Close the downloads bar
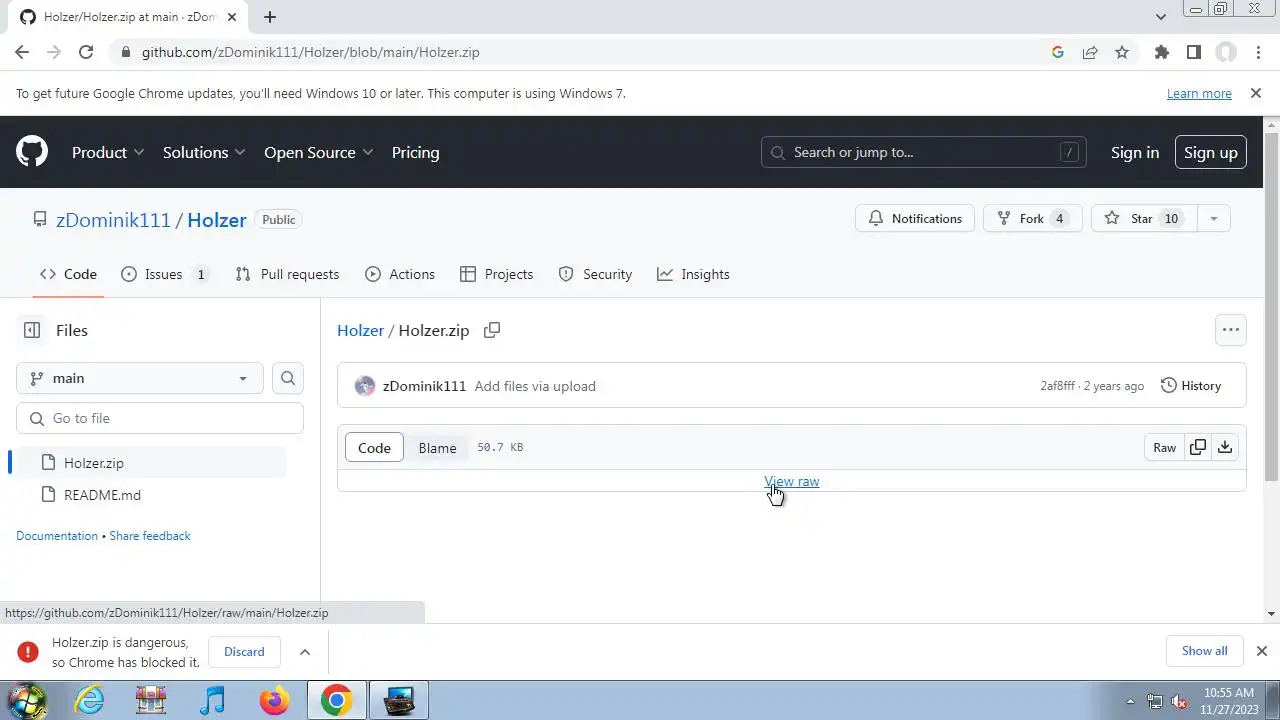The width and height of the screenshot is (1280, 720). coord(1262,651)
